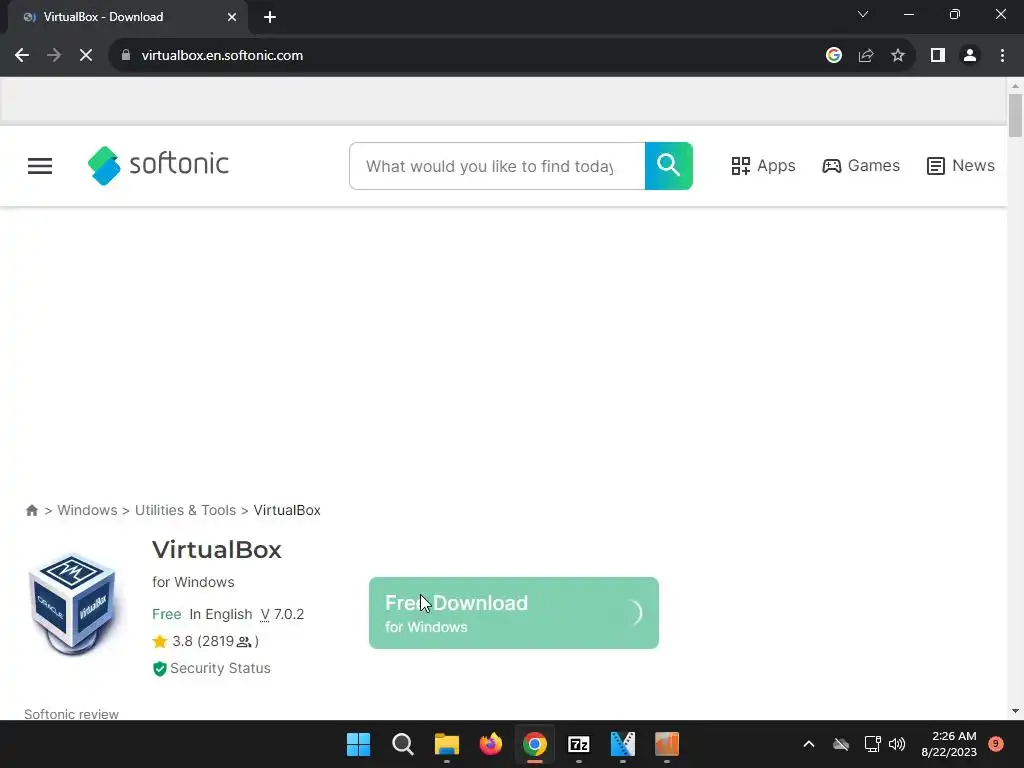The image size is (1024, 768).
Task: Open File Explorer from taskbar
Action: [447, 744]
